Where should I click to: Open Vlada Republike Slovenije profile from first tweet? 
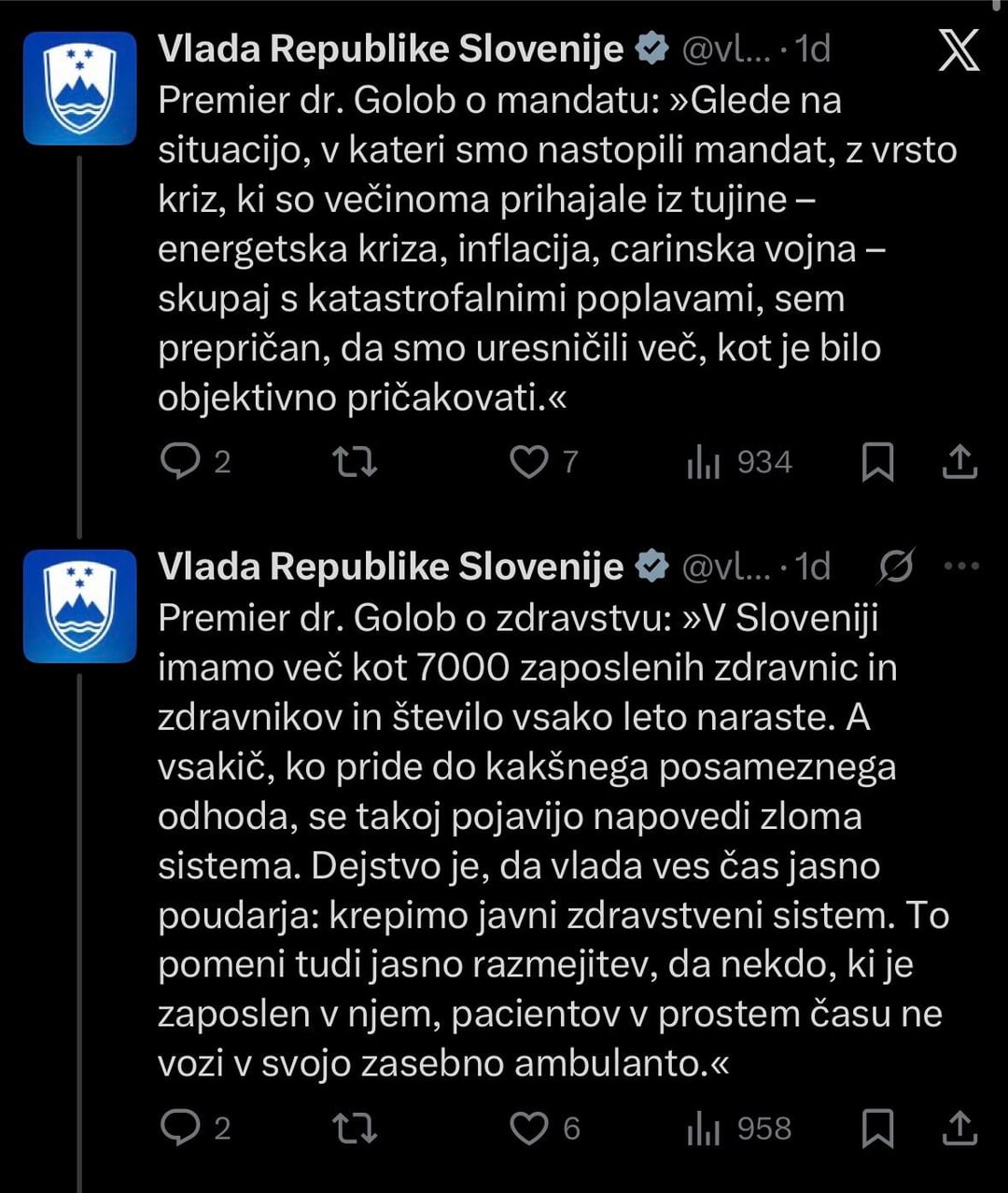pos(390,49)
